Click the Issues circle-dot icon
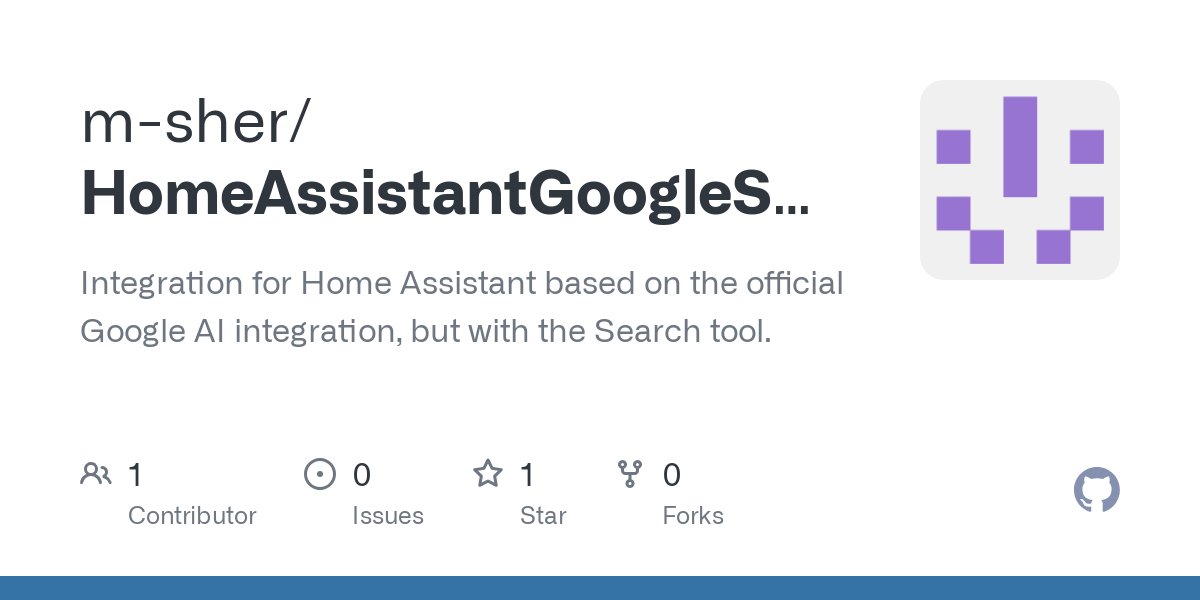1200x600 pixels. click(x=319, y=474)
